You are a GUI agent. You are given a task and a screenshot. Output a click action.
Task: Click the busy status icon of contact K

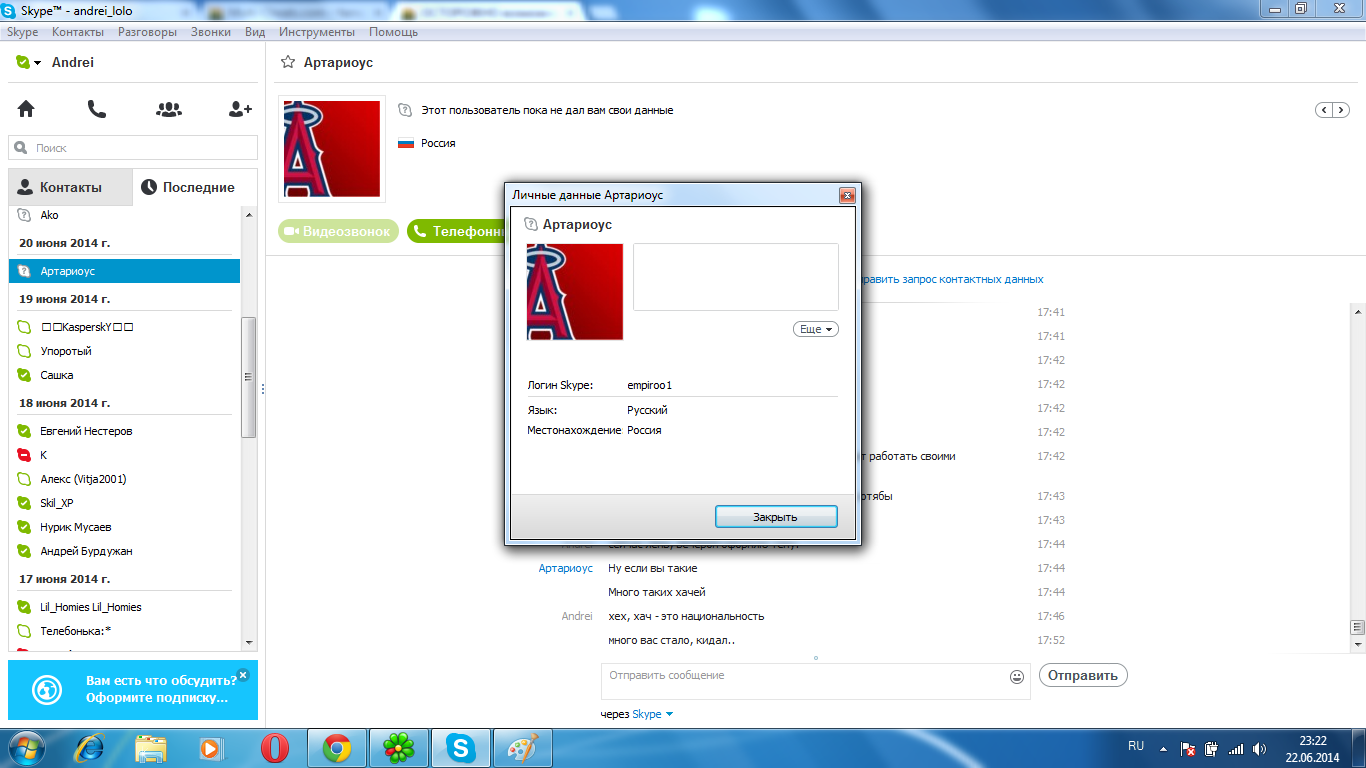coord(24,455)
